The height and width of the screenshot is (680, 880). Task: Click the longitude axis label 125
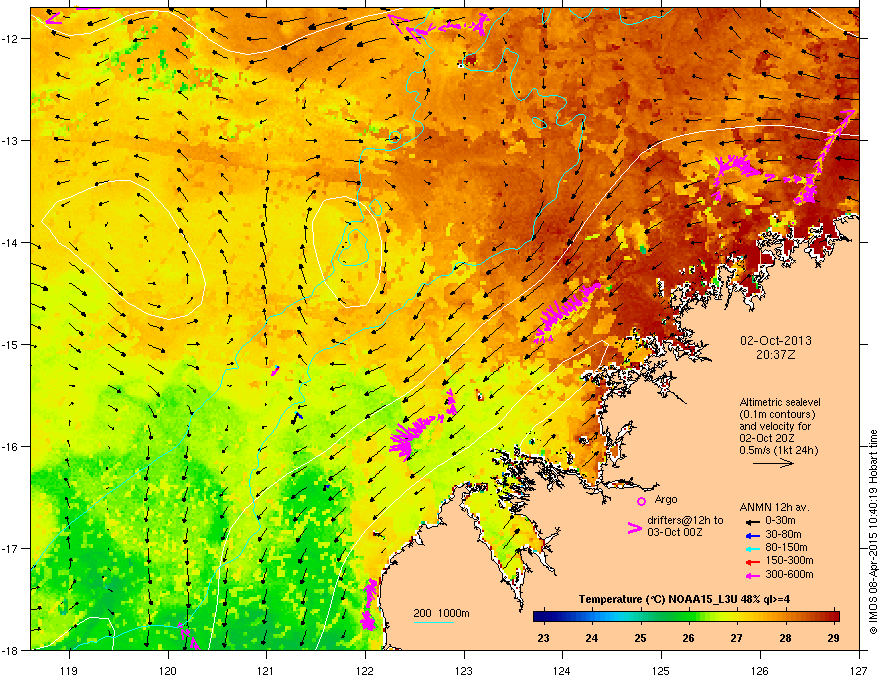point(661,670)
